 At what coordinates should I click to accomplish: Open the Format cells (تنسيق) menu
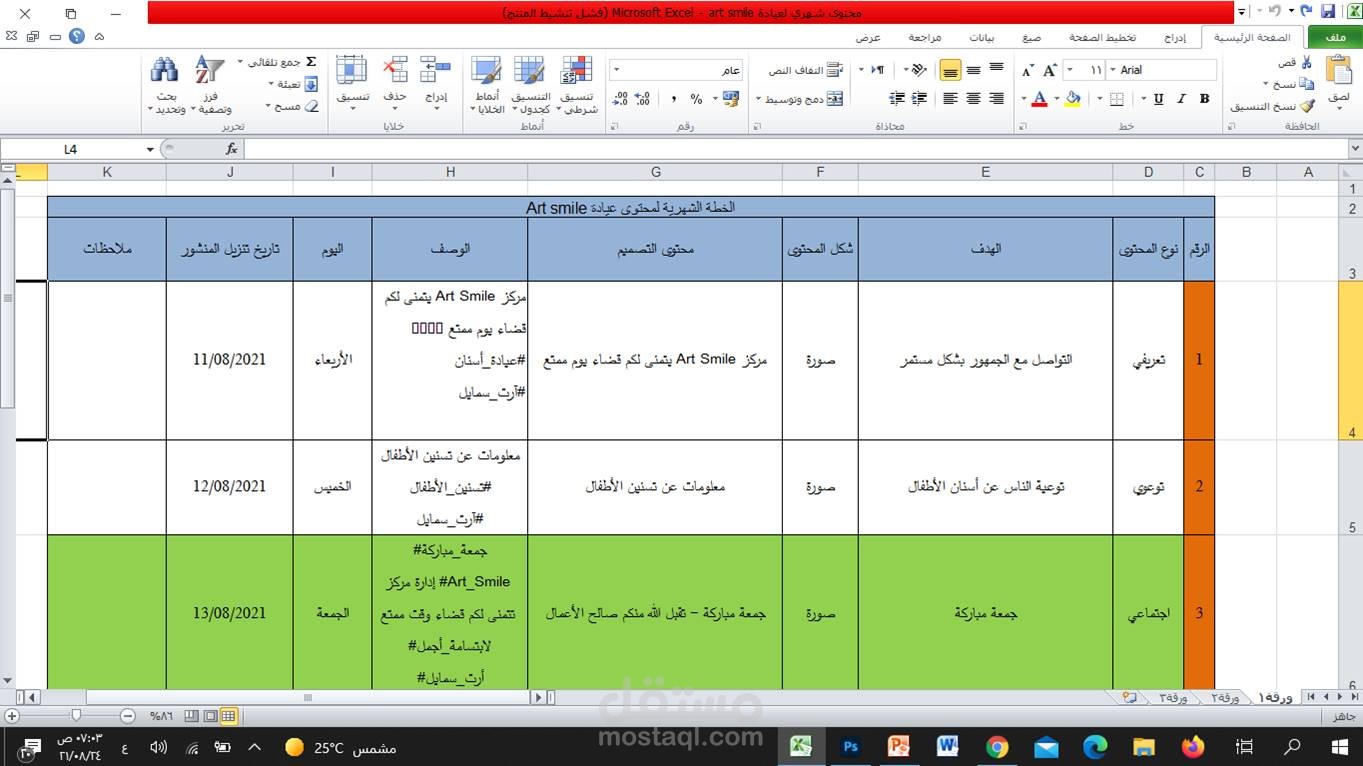352,82
